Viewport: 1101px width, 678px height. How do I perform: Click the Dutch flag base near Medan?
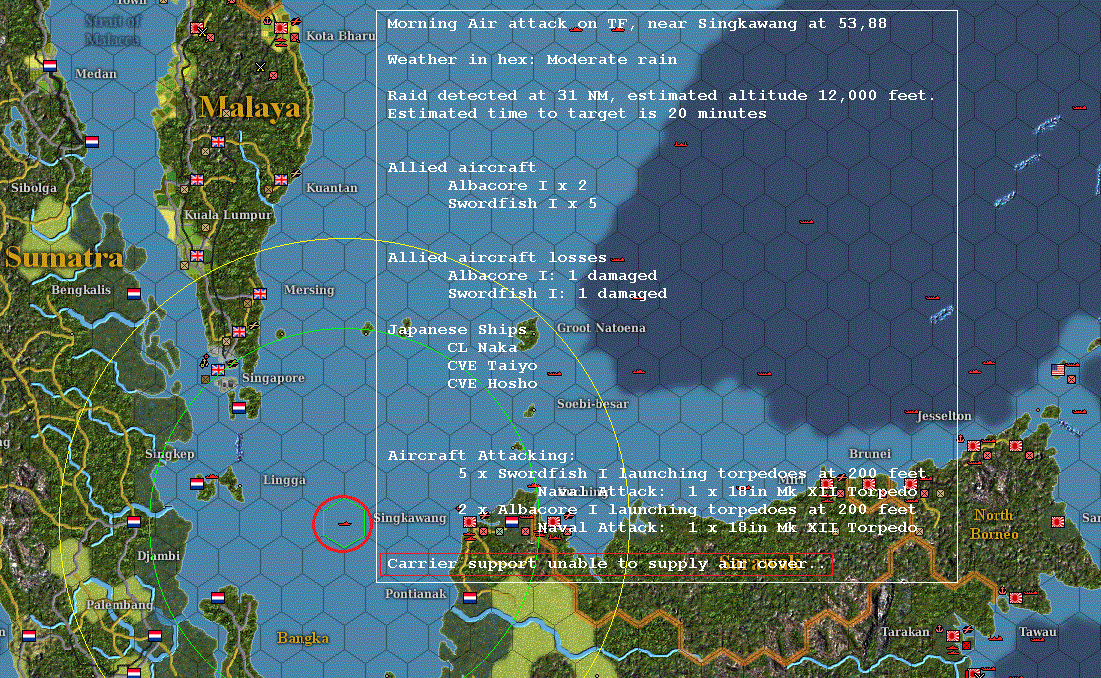[x=50, y=66]
